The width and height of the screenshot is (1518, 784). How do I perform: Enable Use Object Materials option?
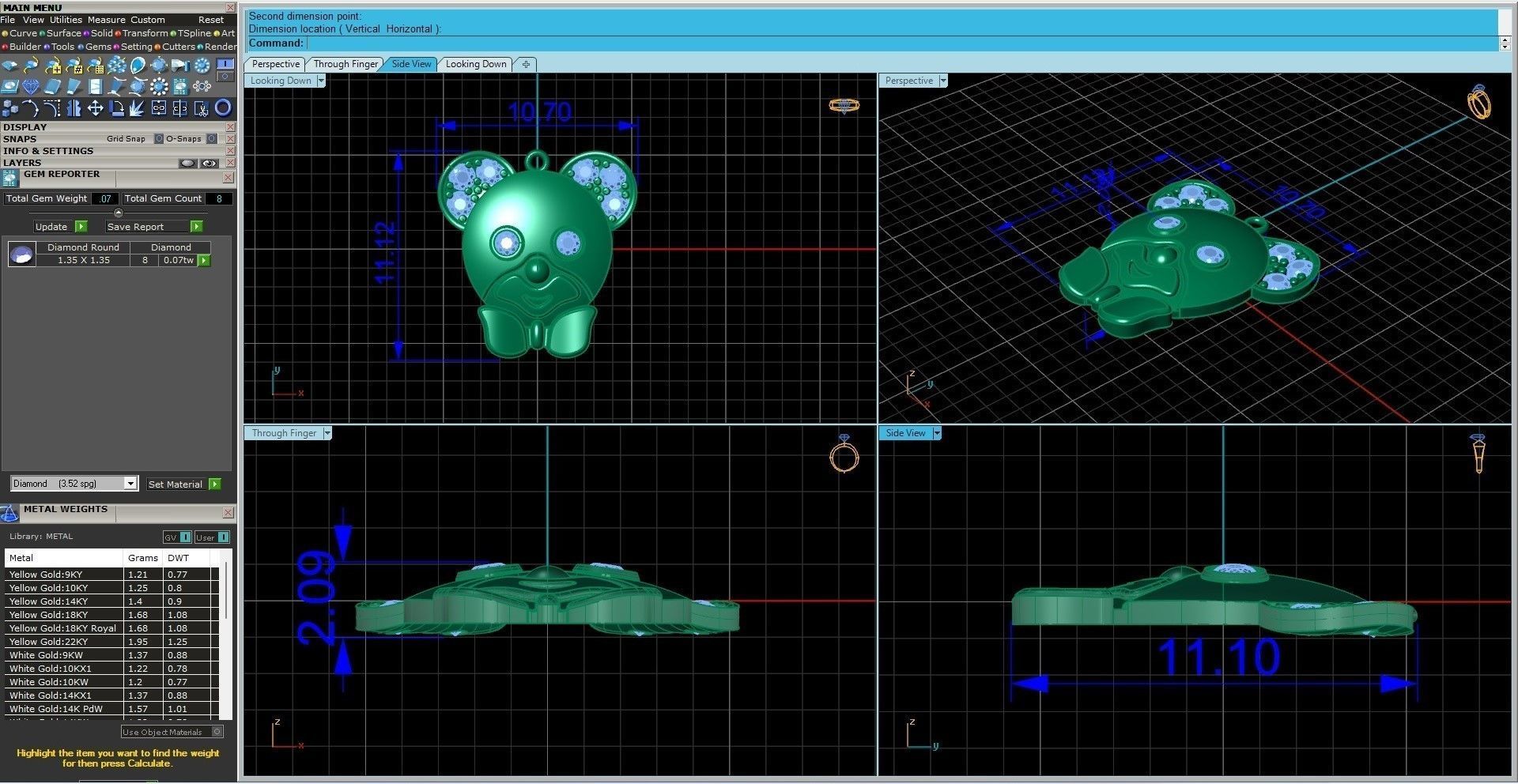coord(172,732)
